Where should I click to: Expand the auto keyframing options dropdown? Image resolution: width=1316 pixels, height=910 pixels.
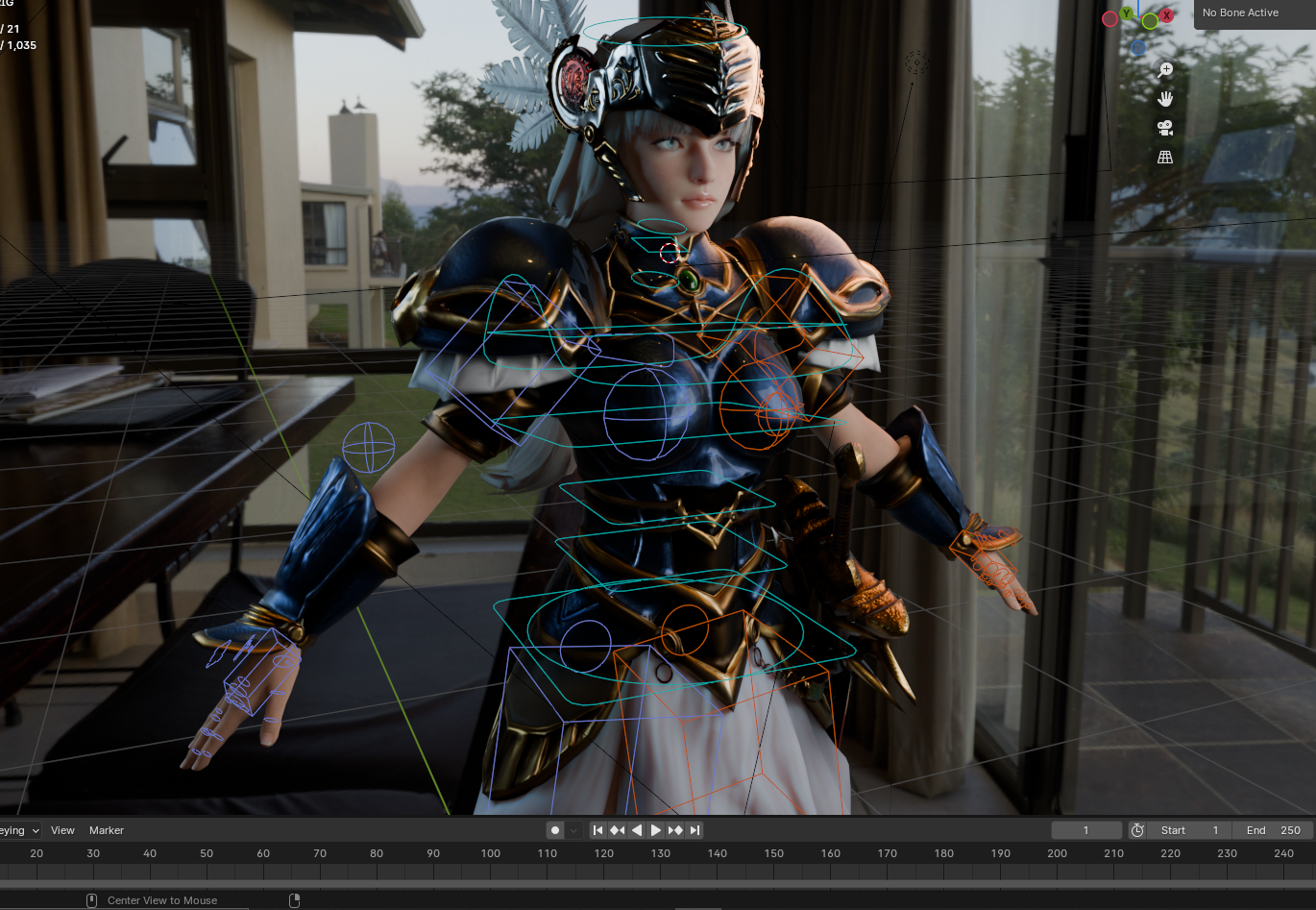point(573,830)
